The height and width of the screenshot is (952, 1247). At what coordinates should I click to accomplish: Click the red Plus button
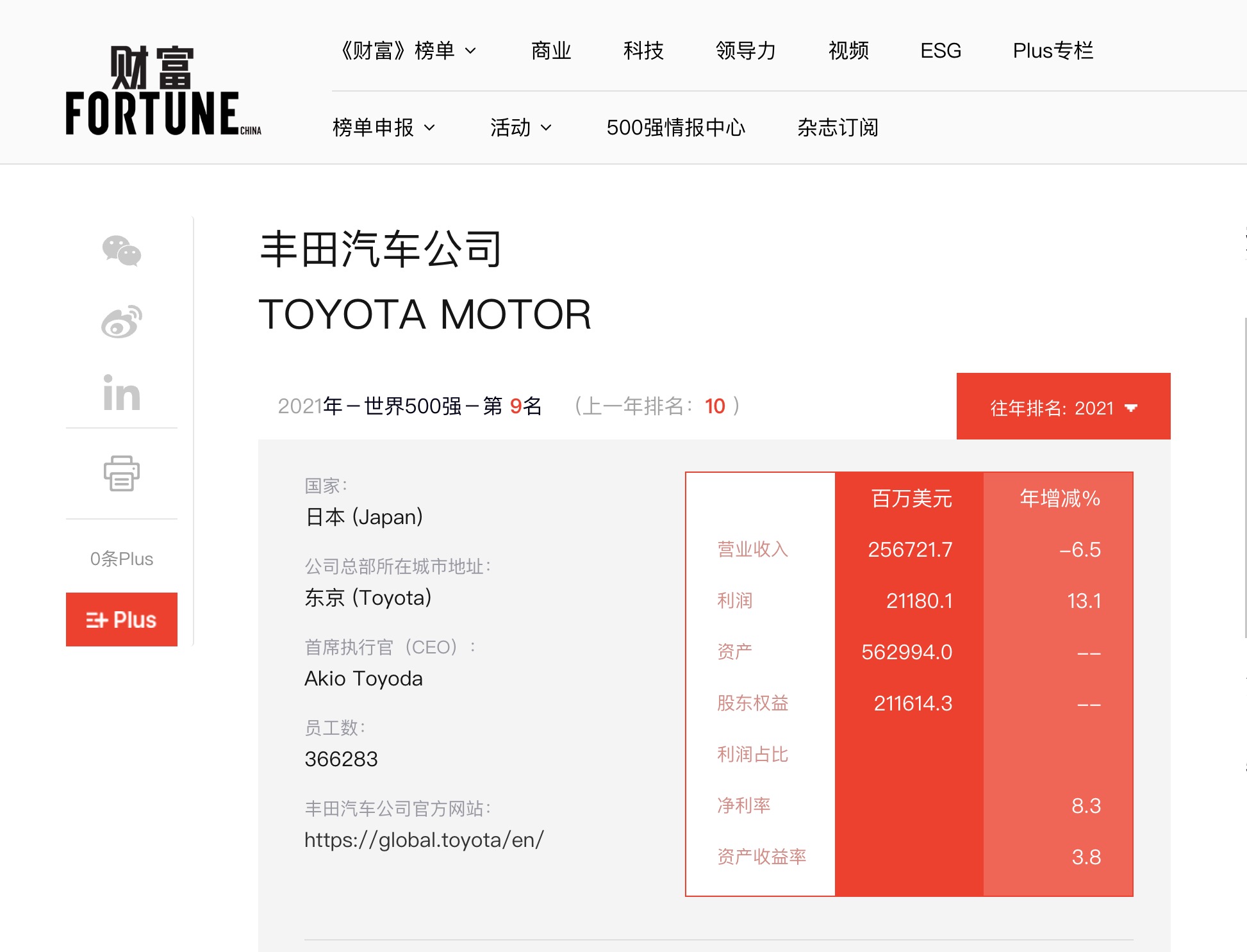pos(121,620)
